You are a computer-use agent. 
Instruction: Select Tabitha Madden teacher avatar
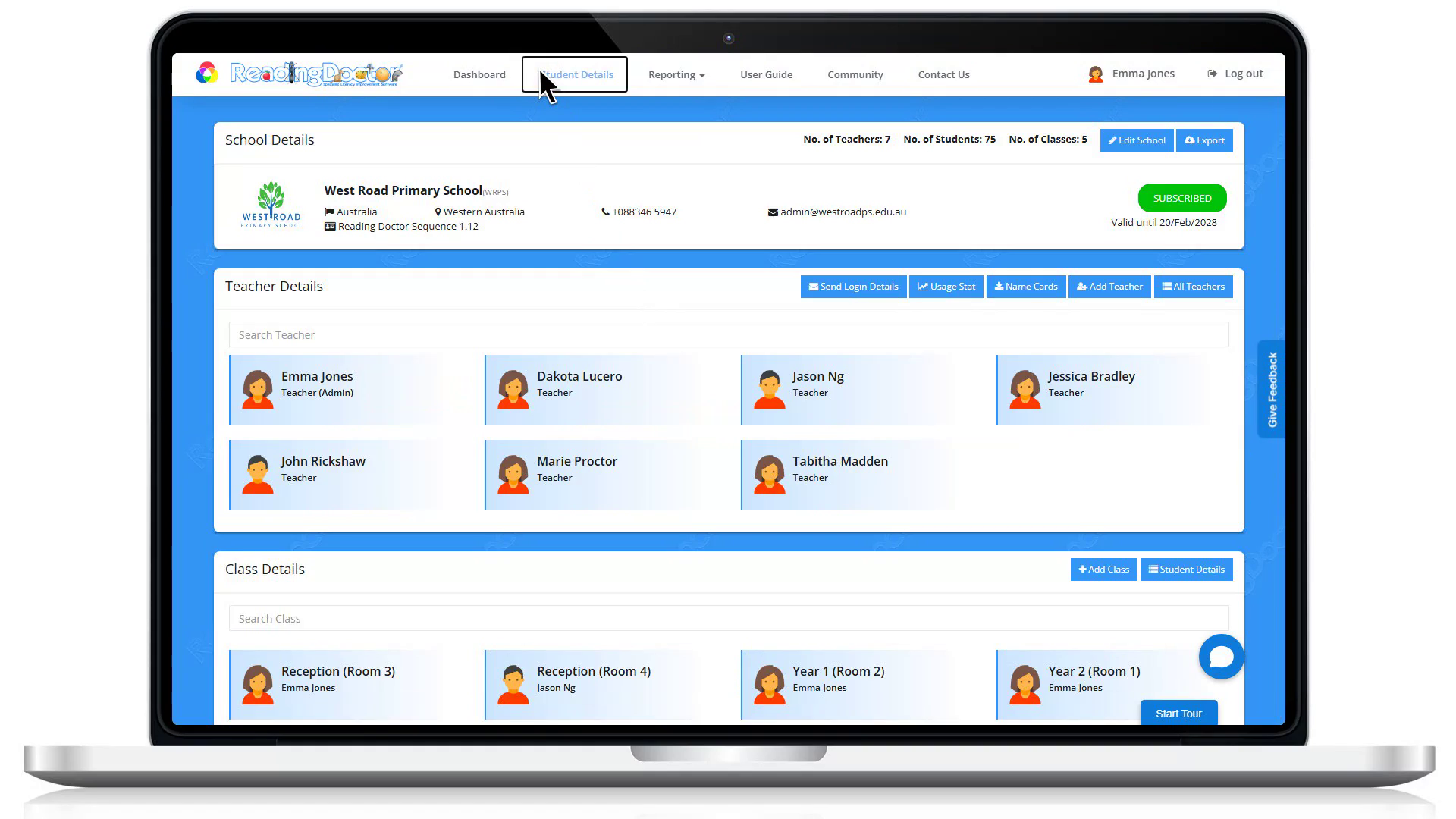(x=770, y=475)
